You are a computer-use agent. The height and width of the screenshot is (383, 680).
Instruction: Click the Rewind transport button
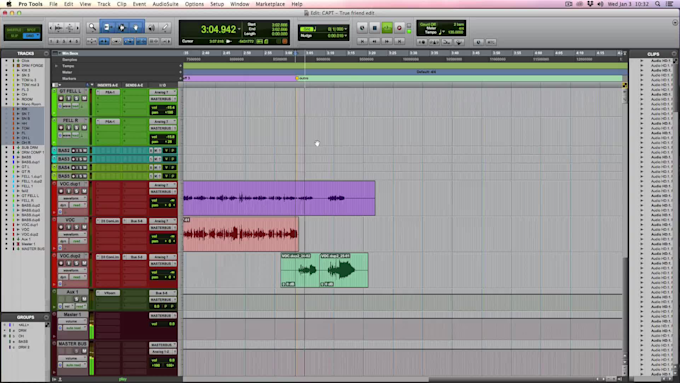pyautogui.click(x=375, y=41)
